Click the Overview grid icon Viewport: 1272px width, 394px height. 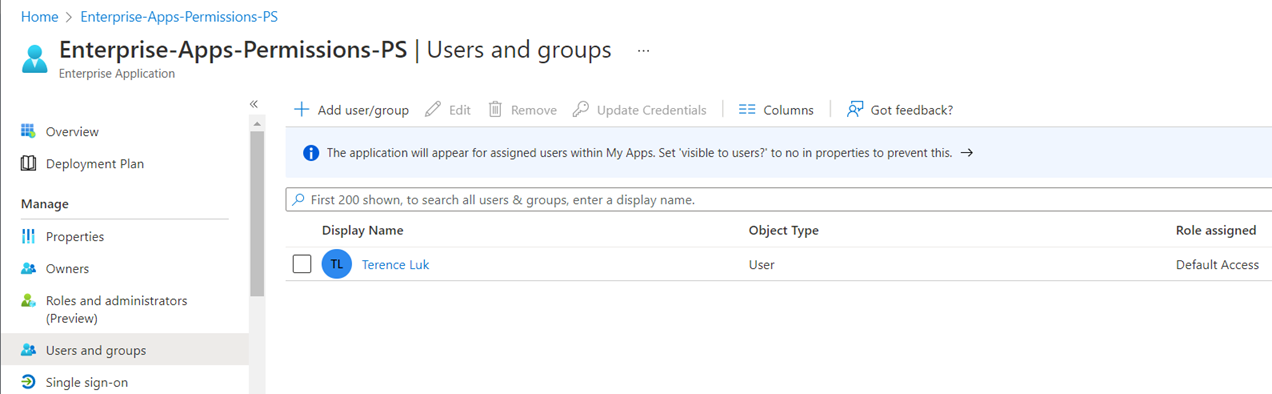pyautogui.click(x=29, y=131)
